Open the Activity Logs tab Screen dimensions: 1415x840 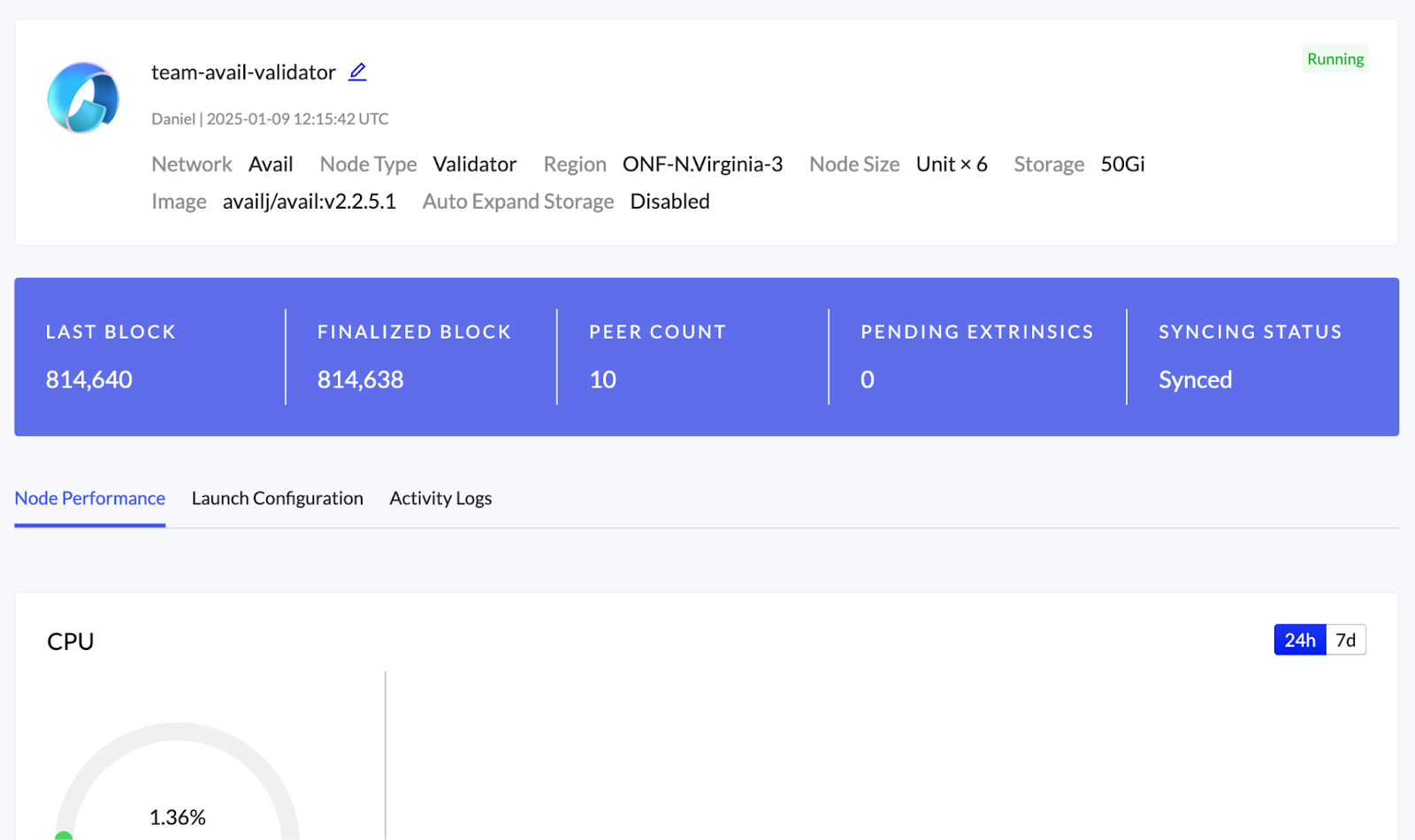[x=440, y=499]
